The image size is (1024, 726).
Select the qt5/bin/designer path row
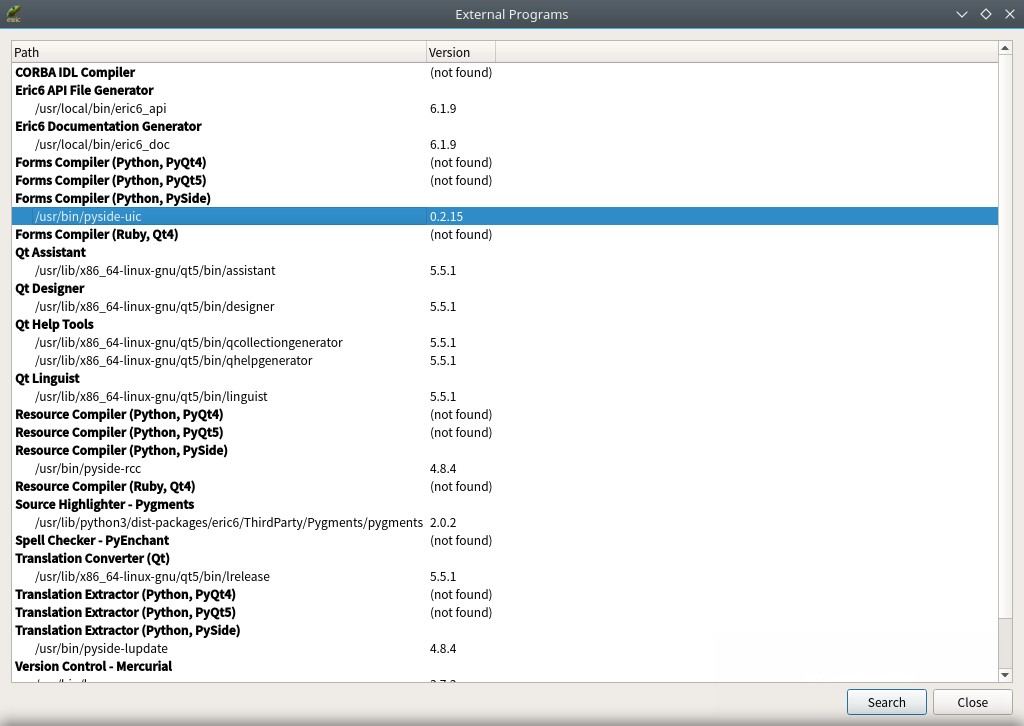click(505, 306)
